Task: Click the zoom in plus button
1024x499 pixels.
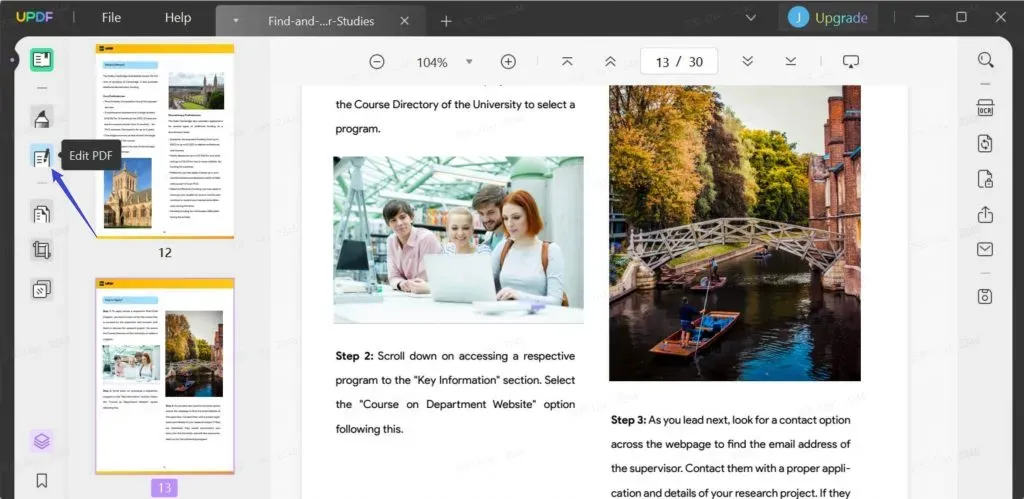Action: [x=508, y=62]
